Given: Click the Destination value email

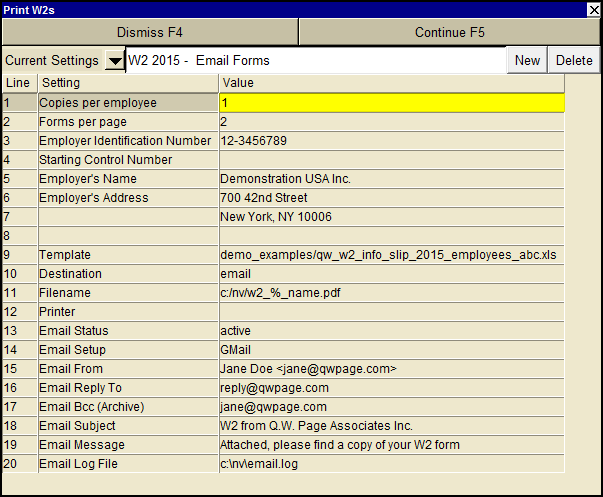Looking at the screenshot, I should tap(391, 274).
